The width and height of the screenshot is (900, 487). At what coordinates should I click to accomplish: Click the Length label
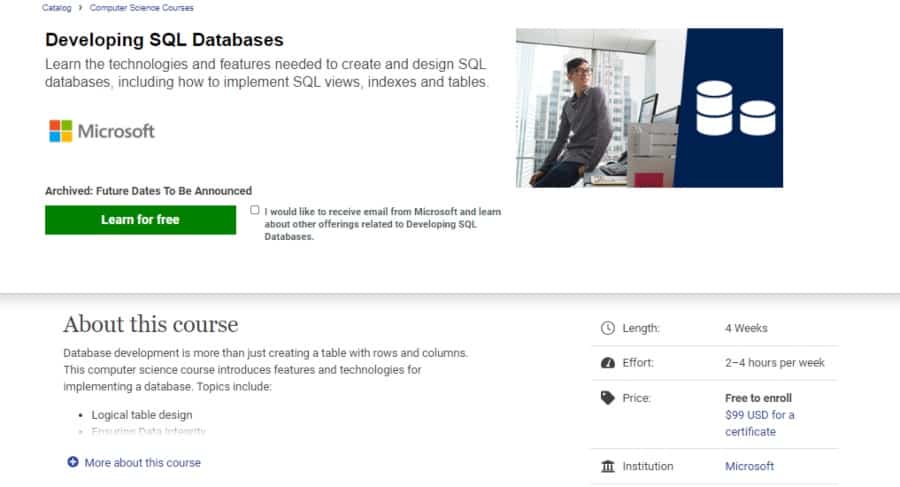pos(641,328)
